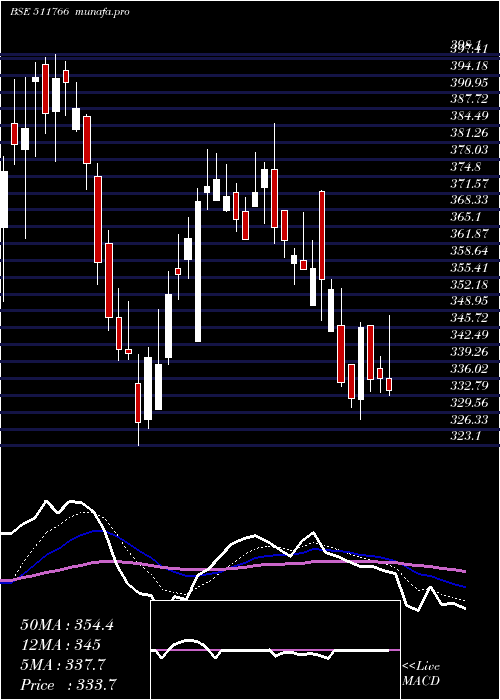Select the 374.8 price label

tap(466, 167)
